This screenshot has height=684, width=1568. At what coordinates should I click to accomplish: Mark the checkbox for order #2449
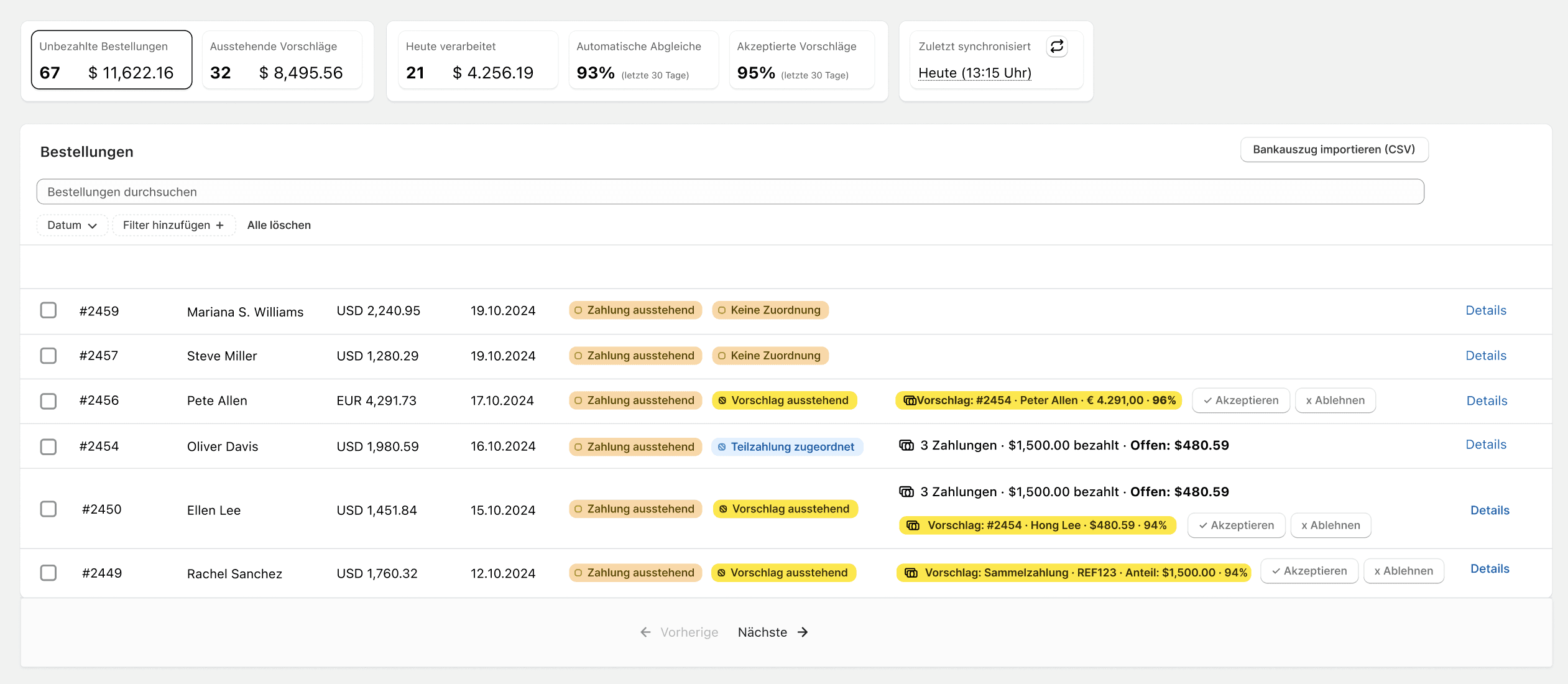coord(48,573)
